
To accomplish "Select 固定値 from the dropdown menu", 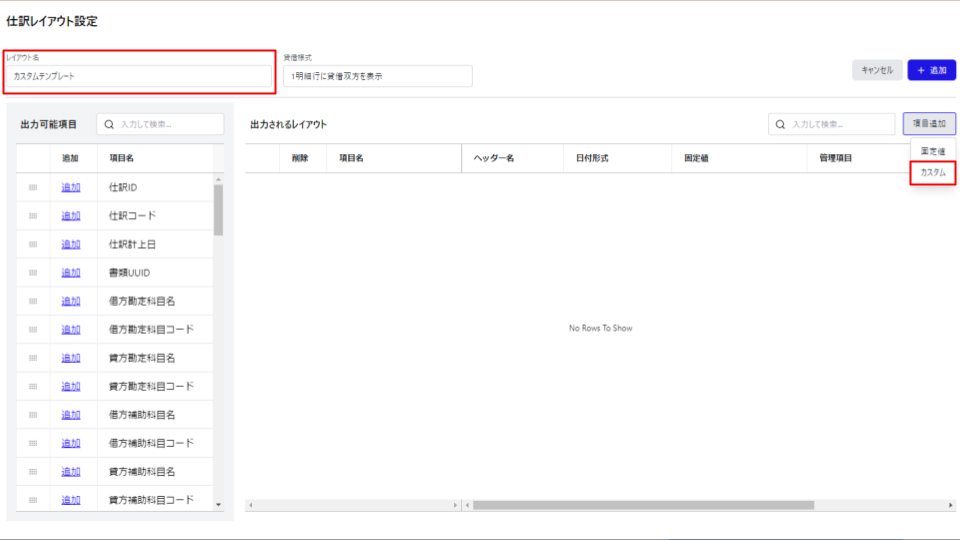I will click(x=932, y=151).
